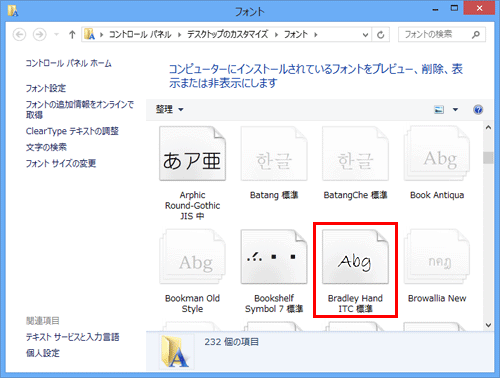Expand the view options dropdown arrow

tap(455, 109)
